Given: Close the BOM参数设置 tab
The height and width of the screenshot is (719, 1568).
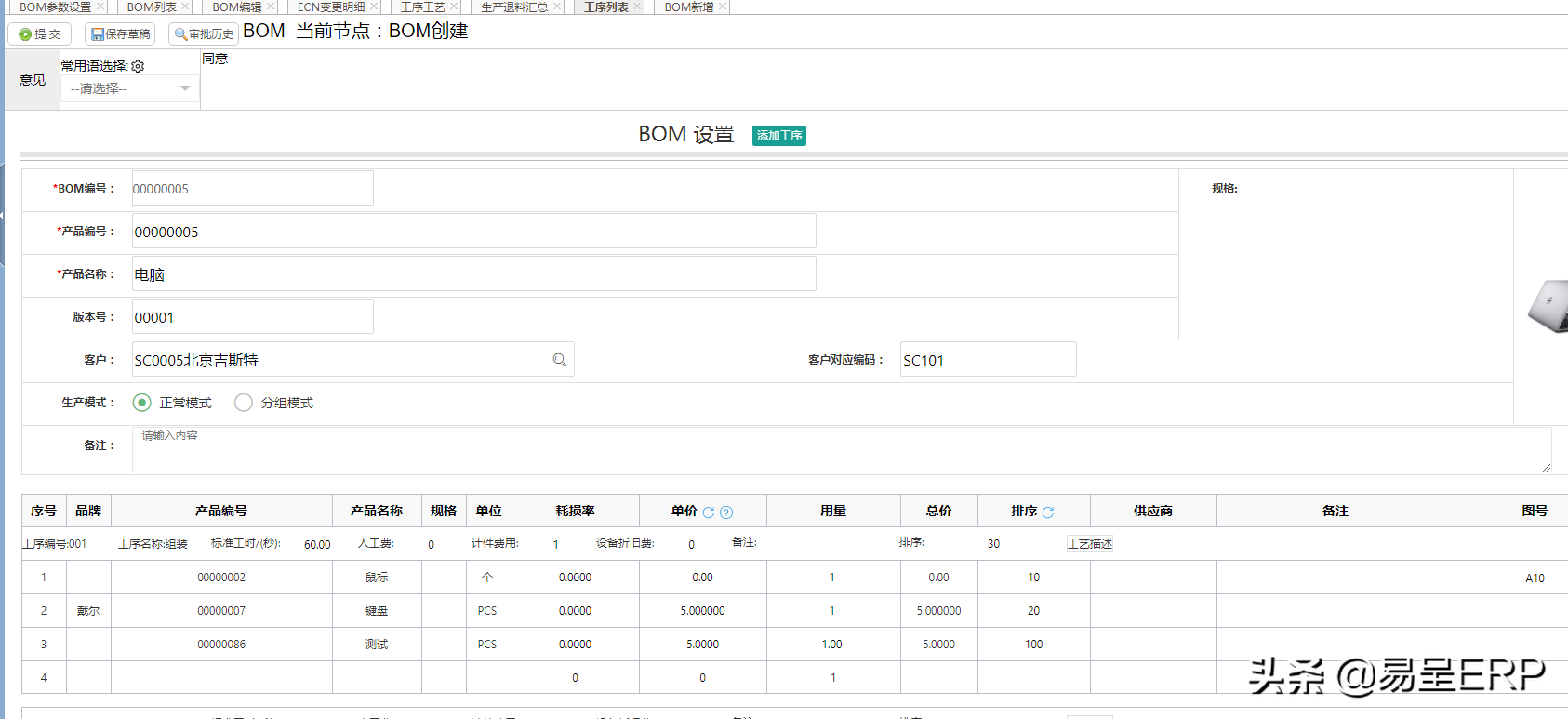Looking at the screenshot, I should 100,7.
